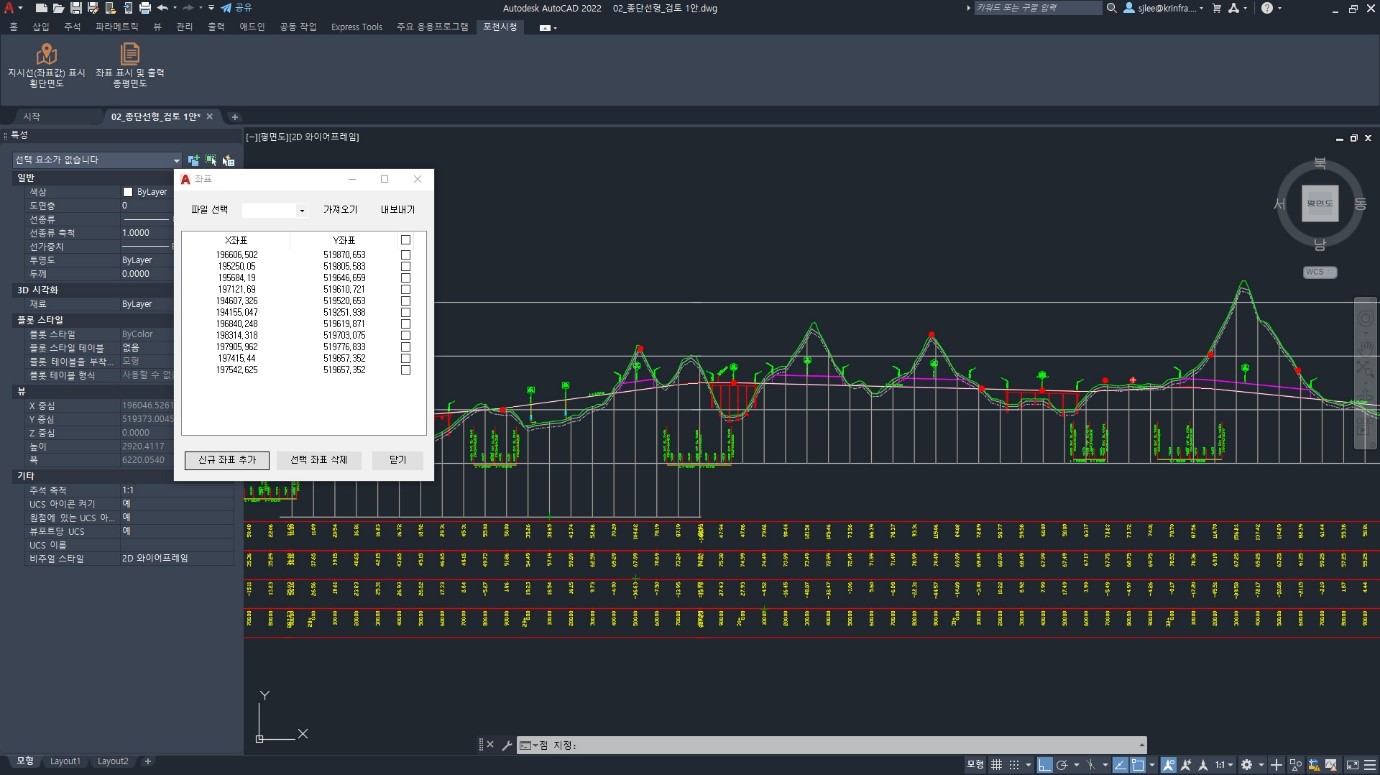This screenshot has width=1380, height=775.
Task: Toggle snap mode dots in status bar
Action: click(x=1015, y=765)
